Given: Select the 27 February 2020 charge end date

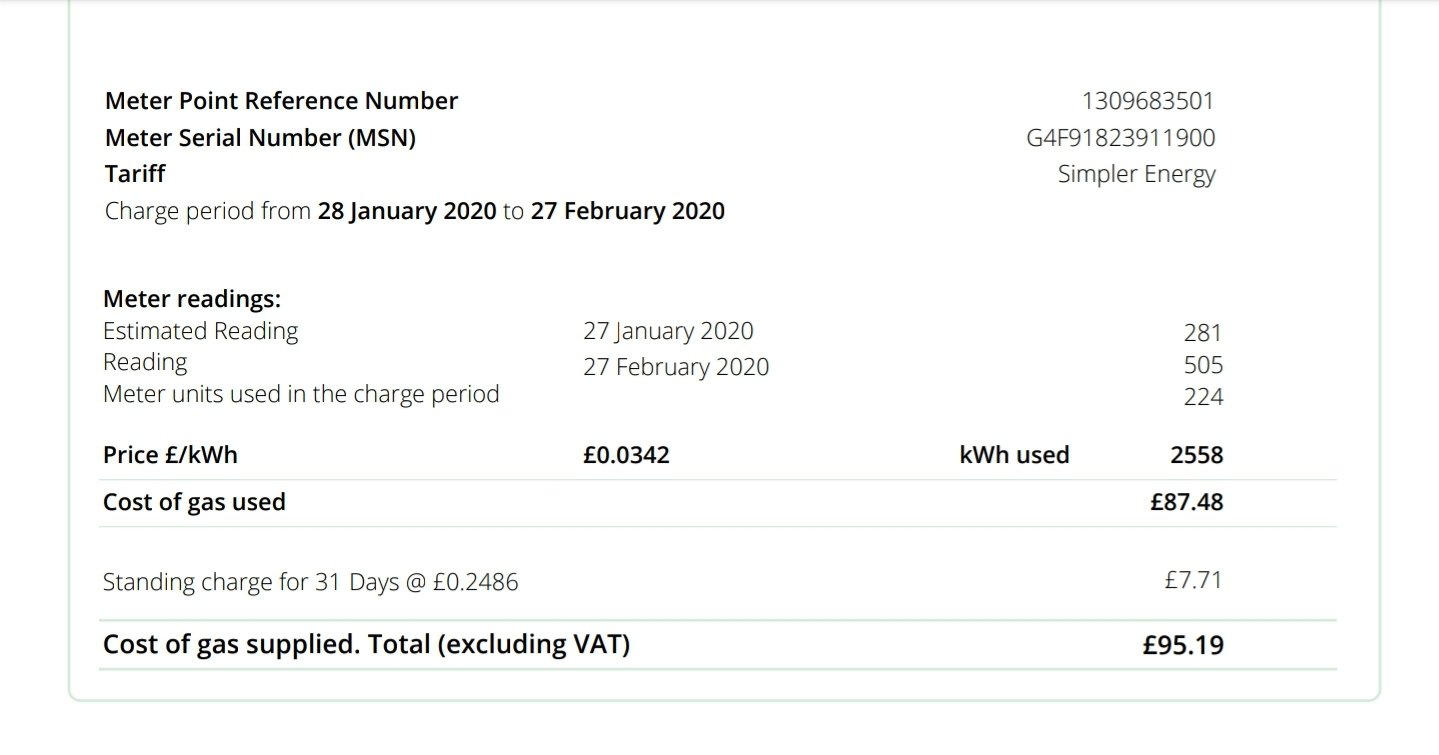Looking at the screenshot, I should [x=627, y=211].
